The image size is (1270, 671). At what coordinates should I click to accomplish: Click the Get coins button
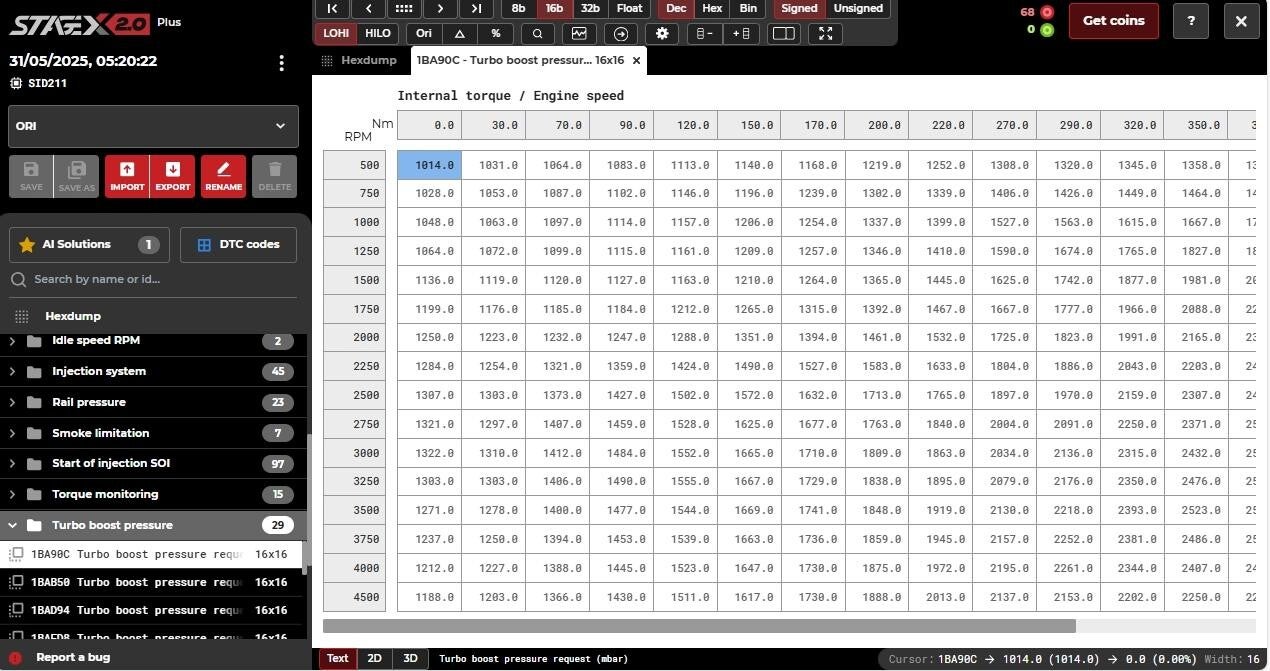pyautogui.click(x=1114, y=21)
